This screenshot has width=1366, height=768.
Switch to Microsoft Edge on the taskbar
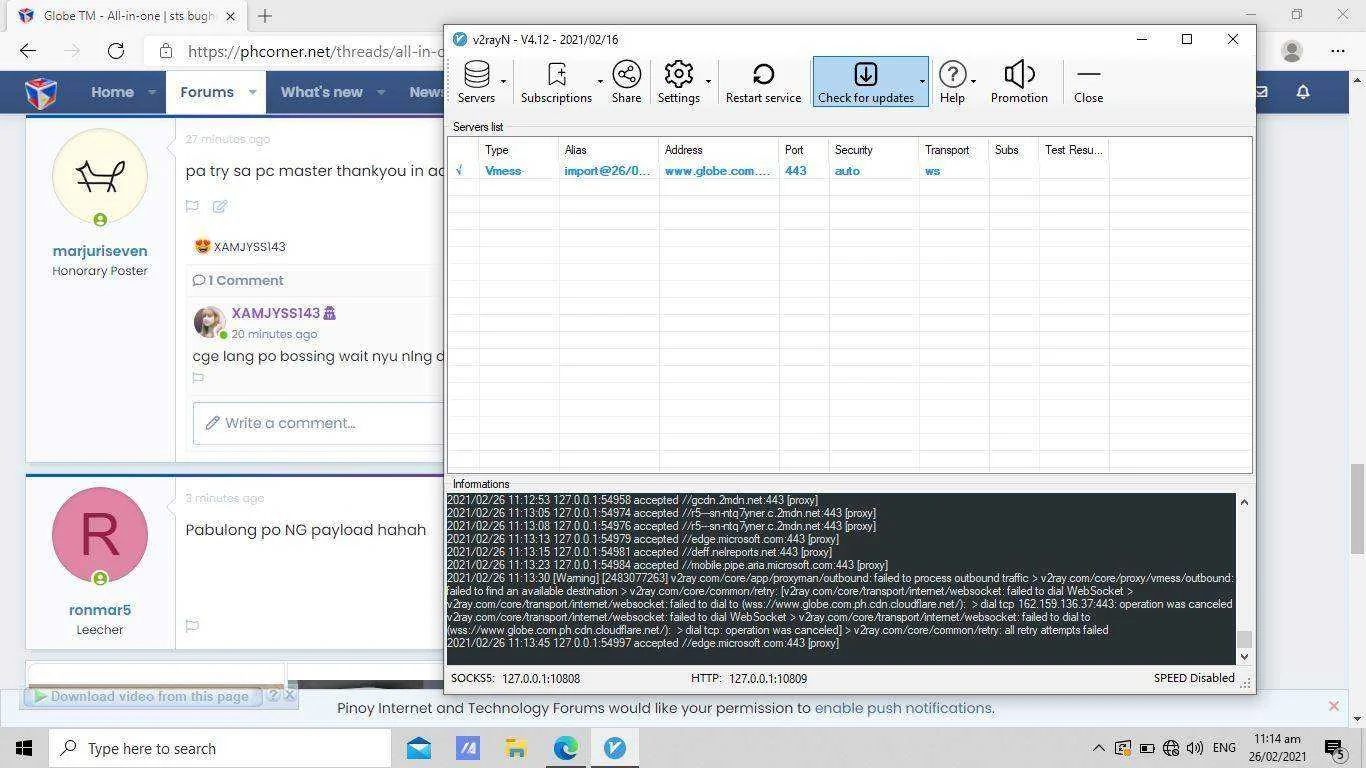[565, 748]
